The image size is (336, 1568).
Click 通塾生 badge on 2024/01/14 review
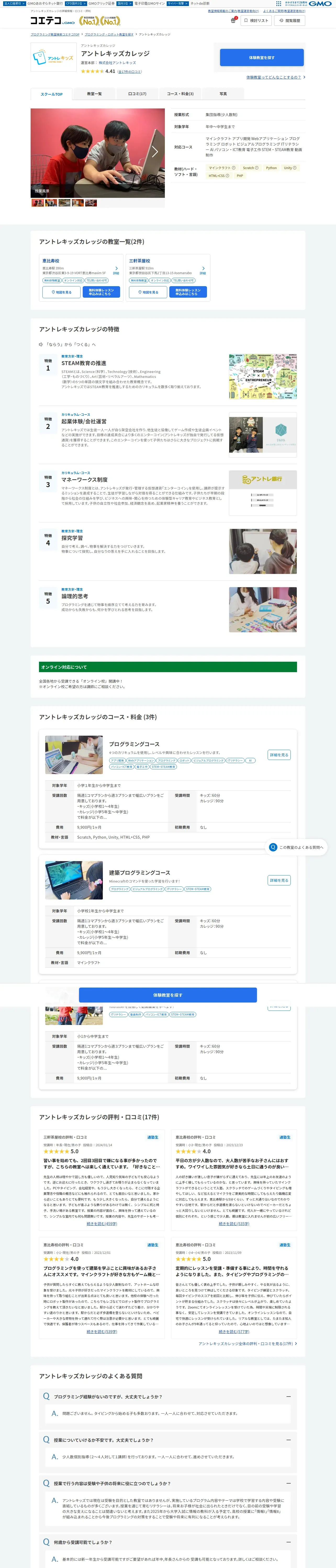[153, 1137]
